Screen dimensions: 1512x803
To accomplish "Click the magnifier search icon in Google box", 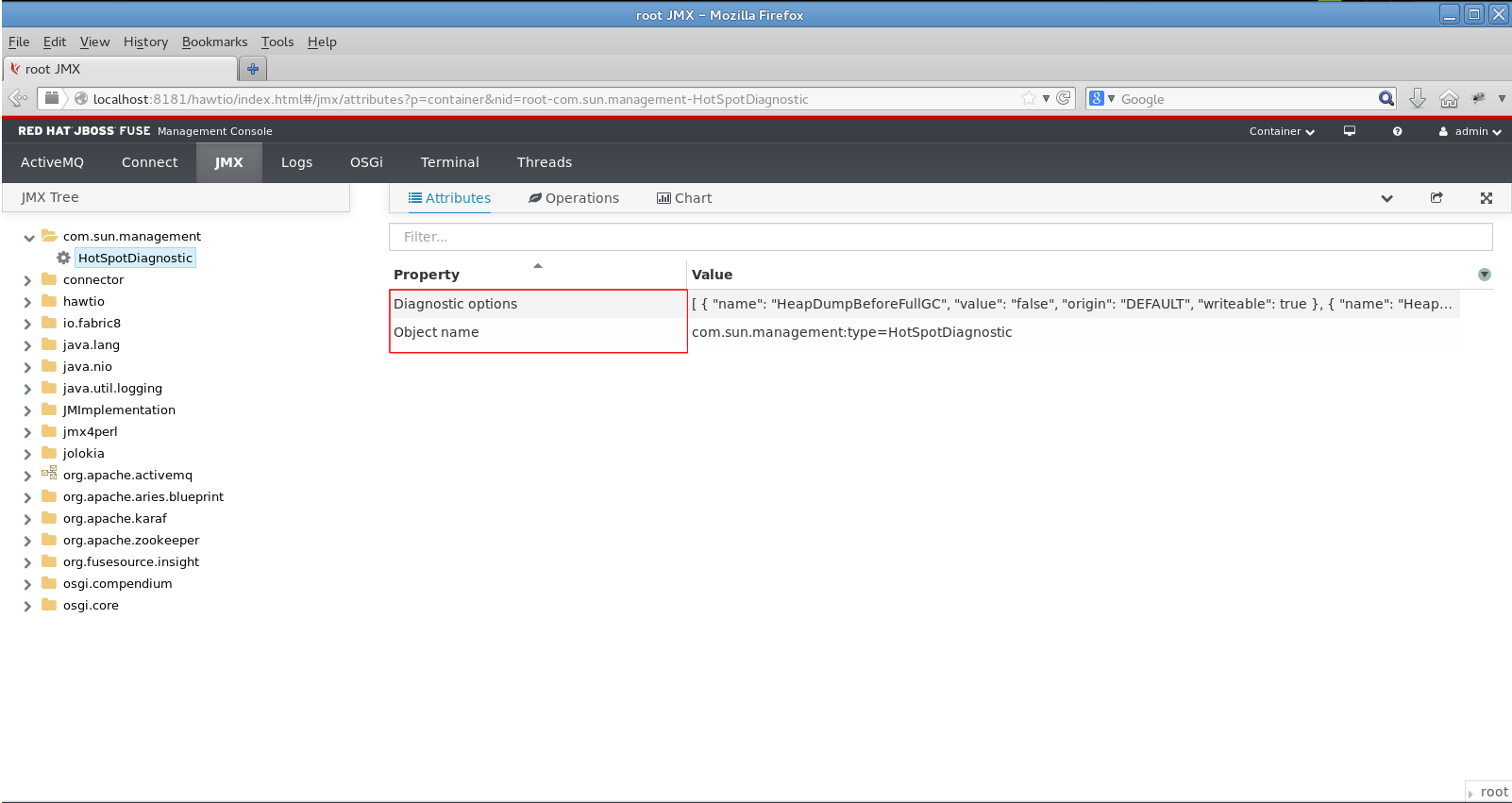I will [x=1386, y=98].
